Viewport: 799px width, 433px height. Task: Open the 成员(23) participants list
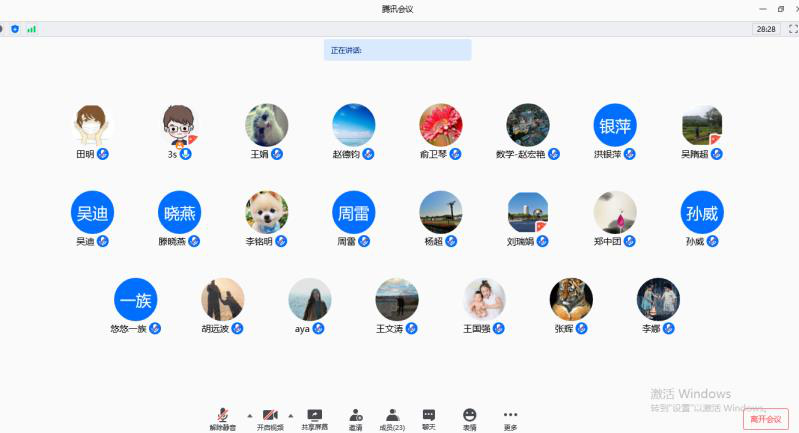click(392, 418)
